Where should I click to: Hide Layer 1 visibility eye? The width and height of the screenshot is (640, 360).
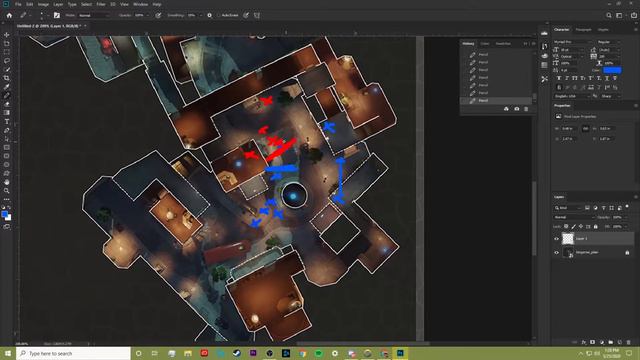556,239
